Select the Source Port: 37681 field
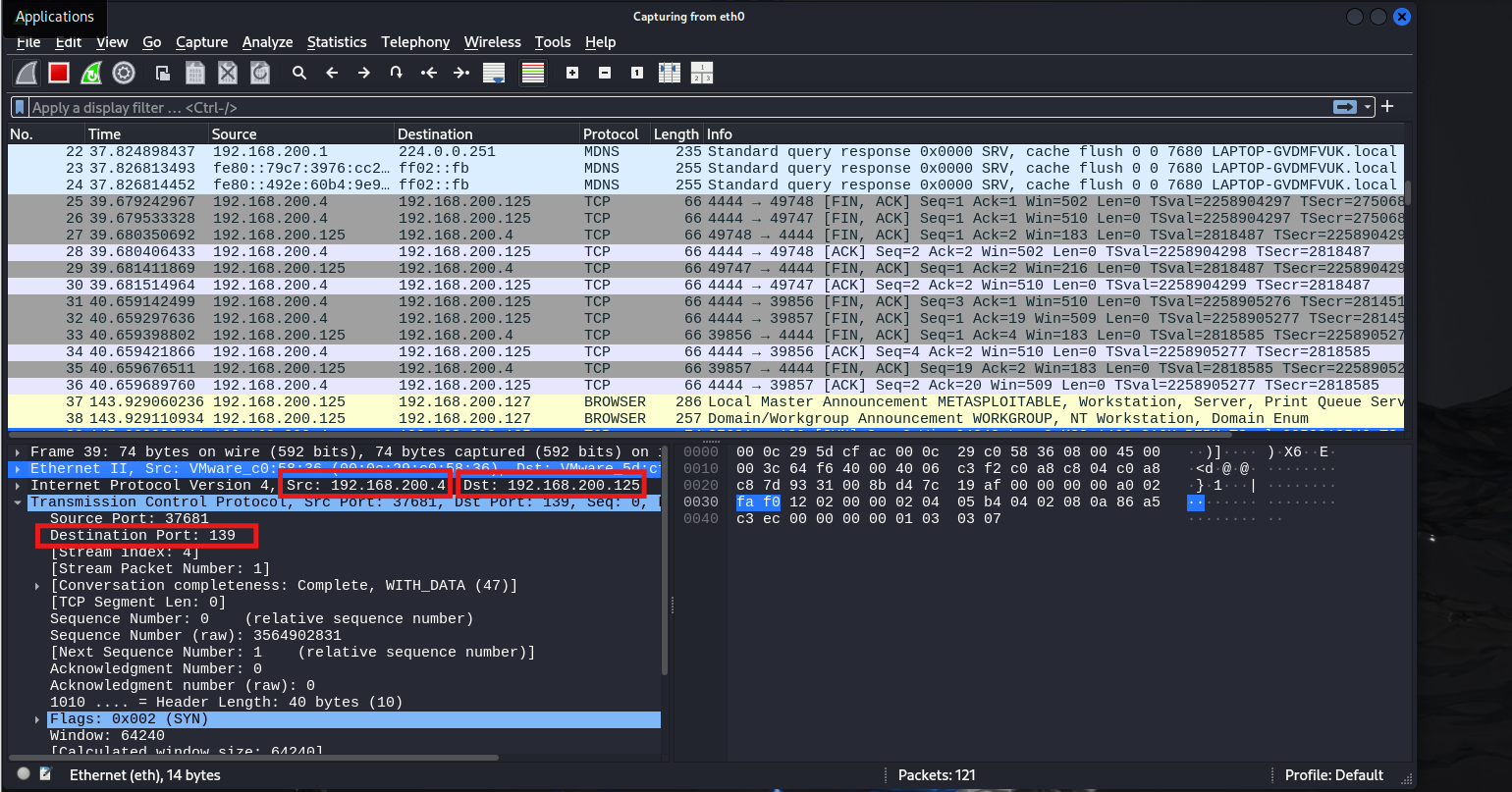Viewport: 1512px width, 792px height. tap(129, 518)
